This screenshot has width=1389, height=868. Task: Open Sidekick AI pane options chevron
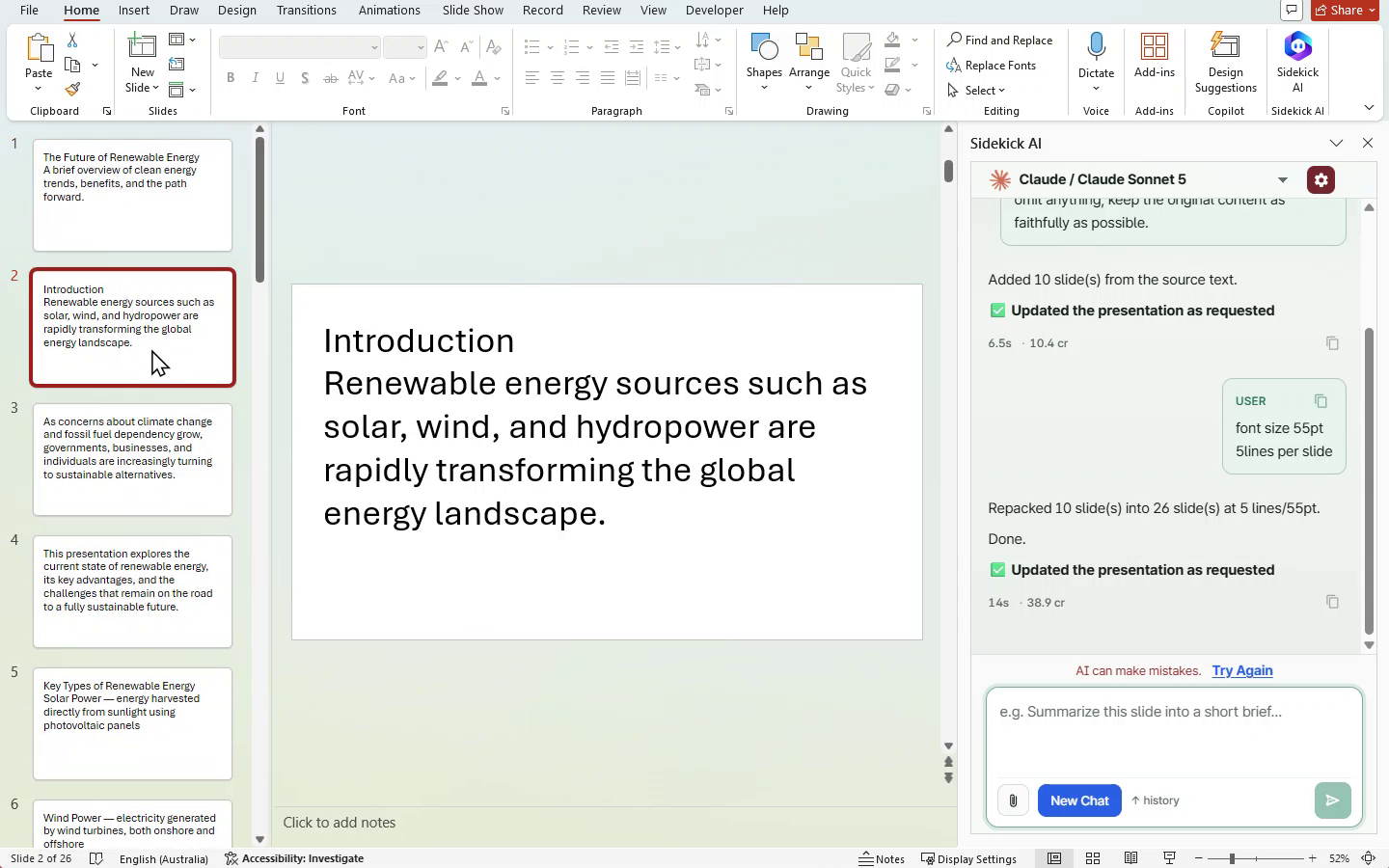tap(1336, 143)
